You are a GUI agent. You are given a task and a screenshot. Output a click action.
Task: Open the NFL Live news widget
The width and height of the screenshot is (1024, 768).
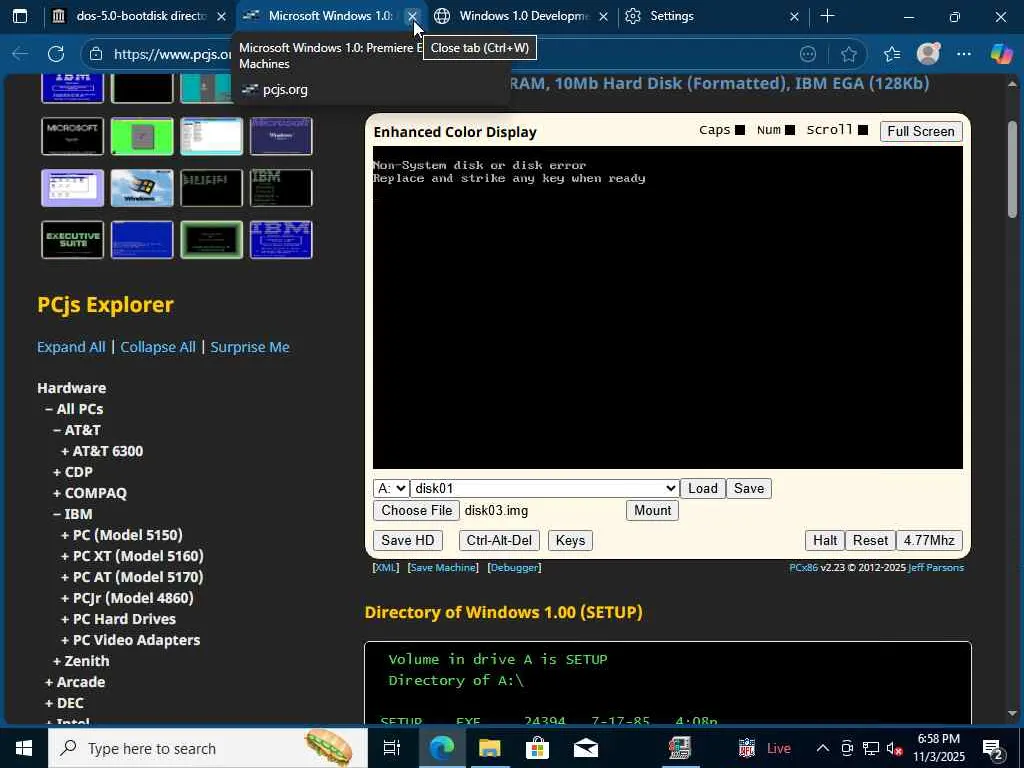[764, 748]
